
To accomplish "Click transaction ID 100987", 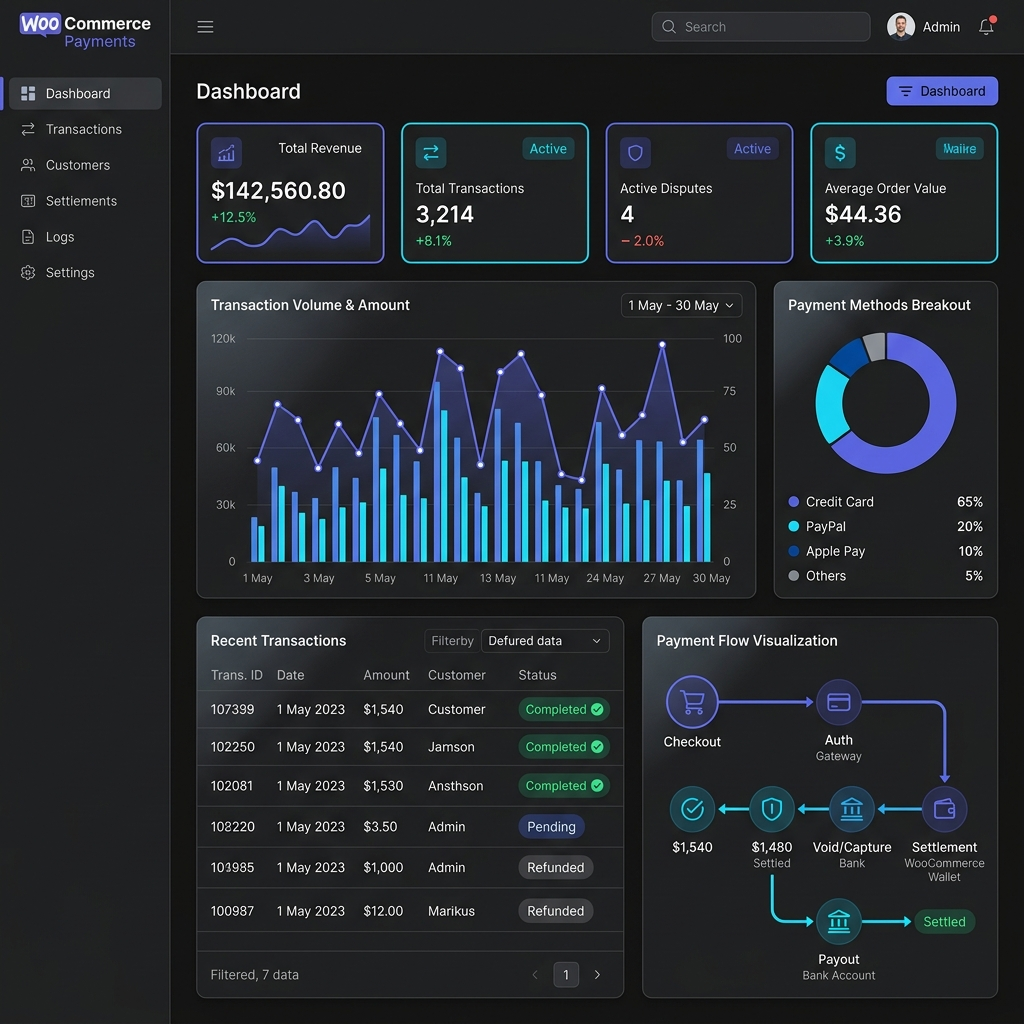I will [232, 911].
